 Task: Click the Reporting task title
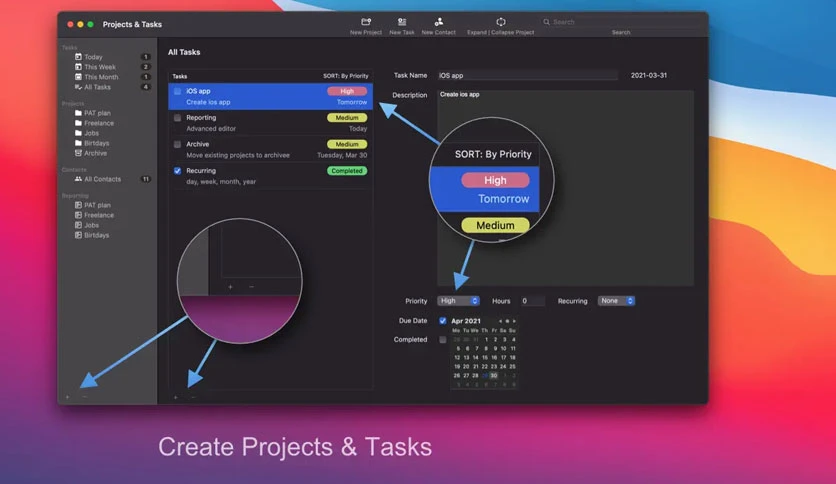point(201,118)
